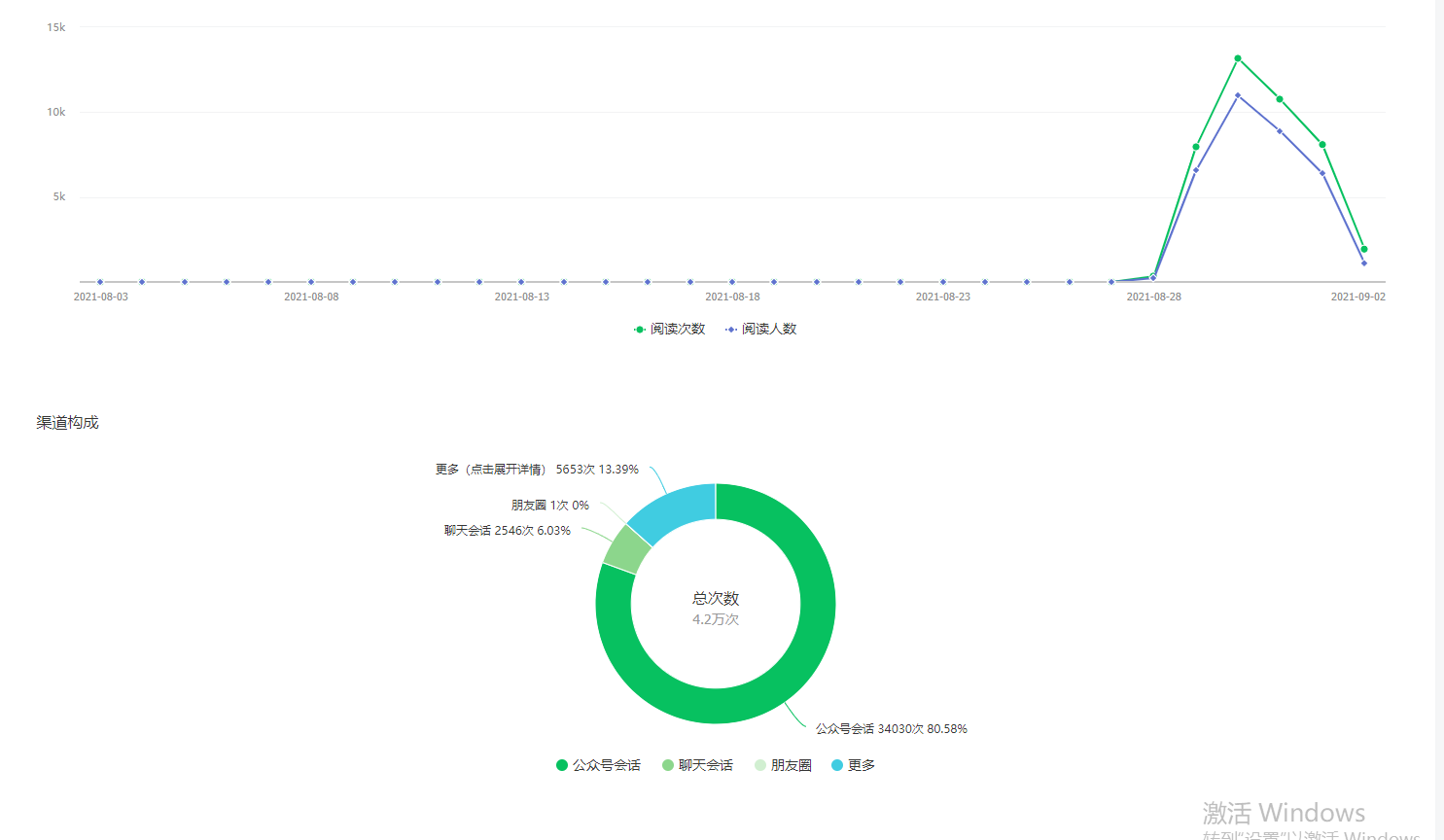1444x840 pixels.
Task: Toggle the 阅读次数 legend series
Action: click(670, 330)
